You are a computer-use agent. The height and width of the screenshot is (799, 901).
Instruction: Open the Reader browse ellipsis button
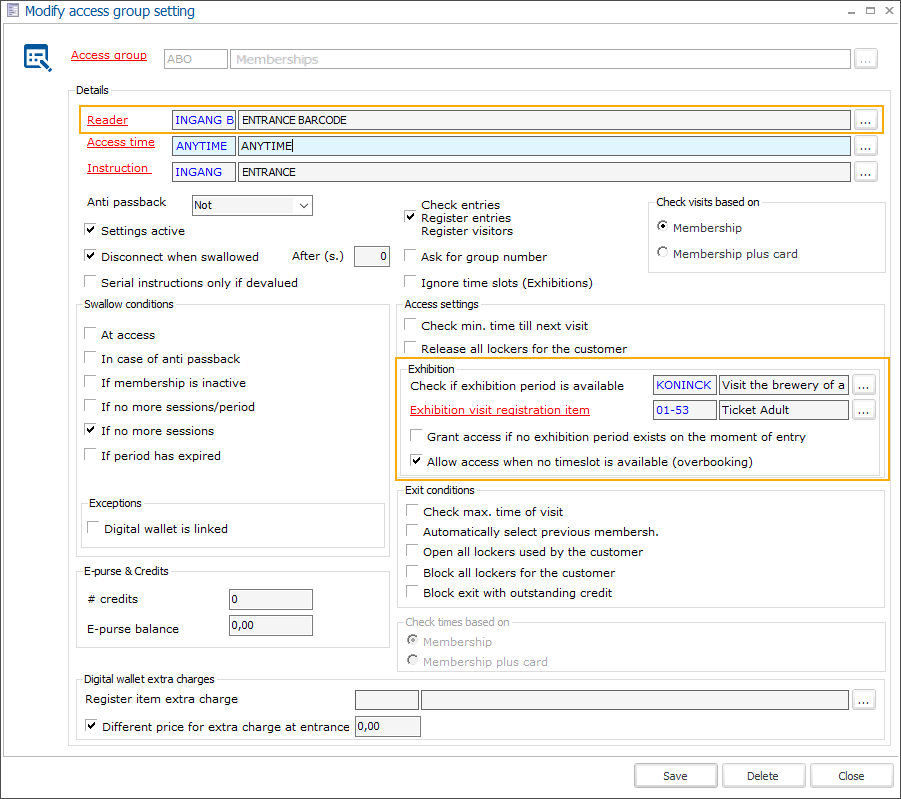pyautogui.click(x=865, y=120)
